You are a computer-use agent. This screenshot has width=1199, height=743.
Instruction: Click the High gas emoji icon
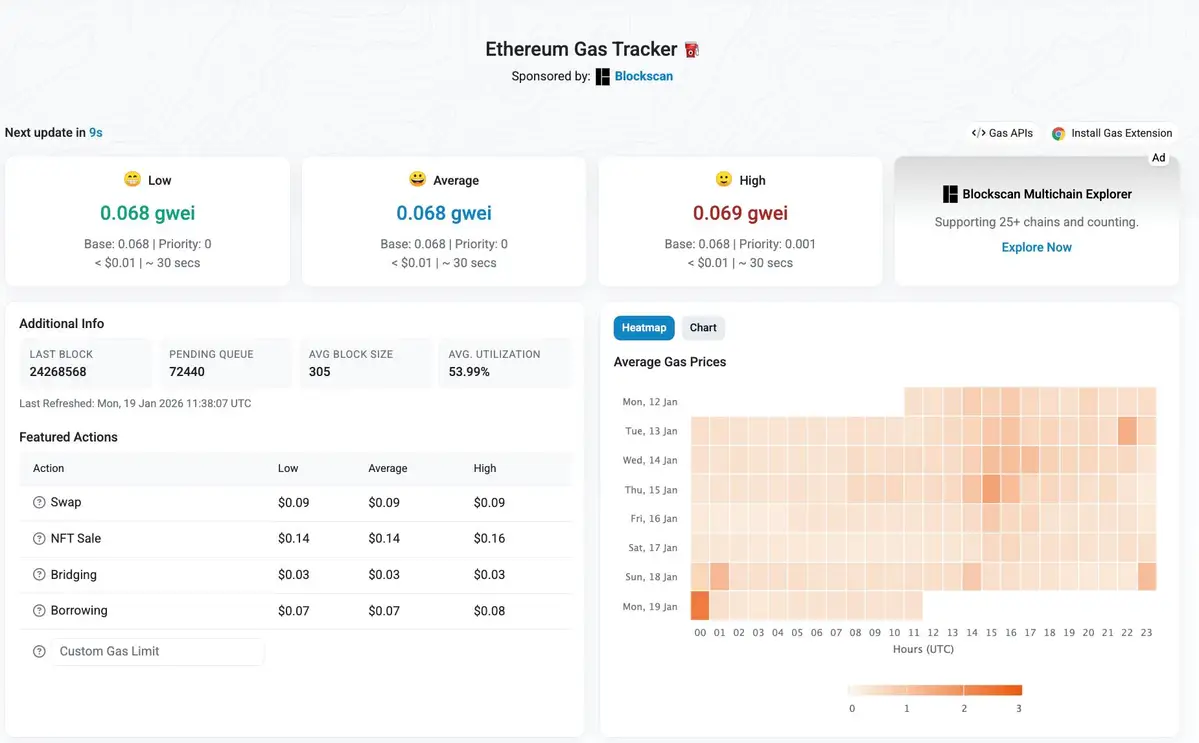point(722,179)
